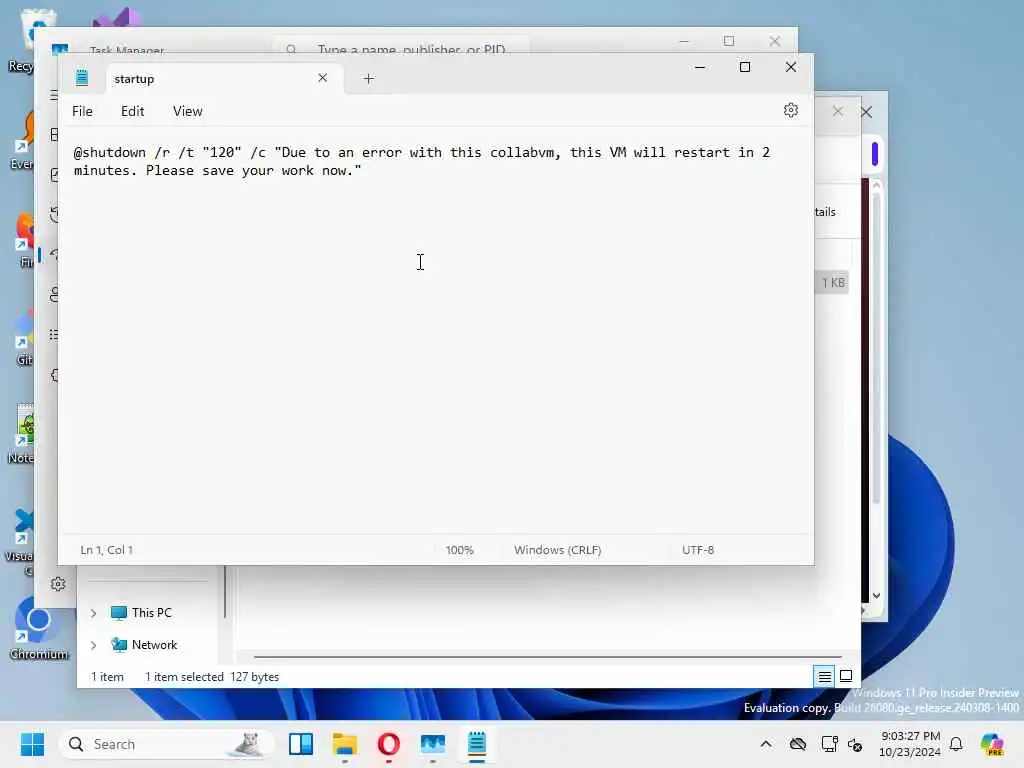Click '1 item selected 127 bytes' status text
This screenshot has width=1024, height=768.
click(x=212, y=677)
